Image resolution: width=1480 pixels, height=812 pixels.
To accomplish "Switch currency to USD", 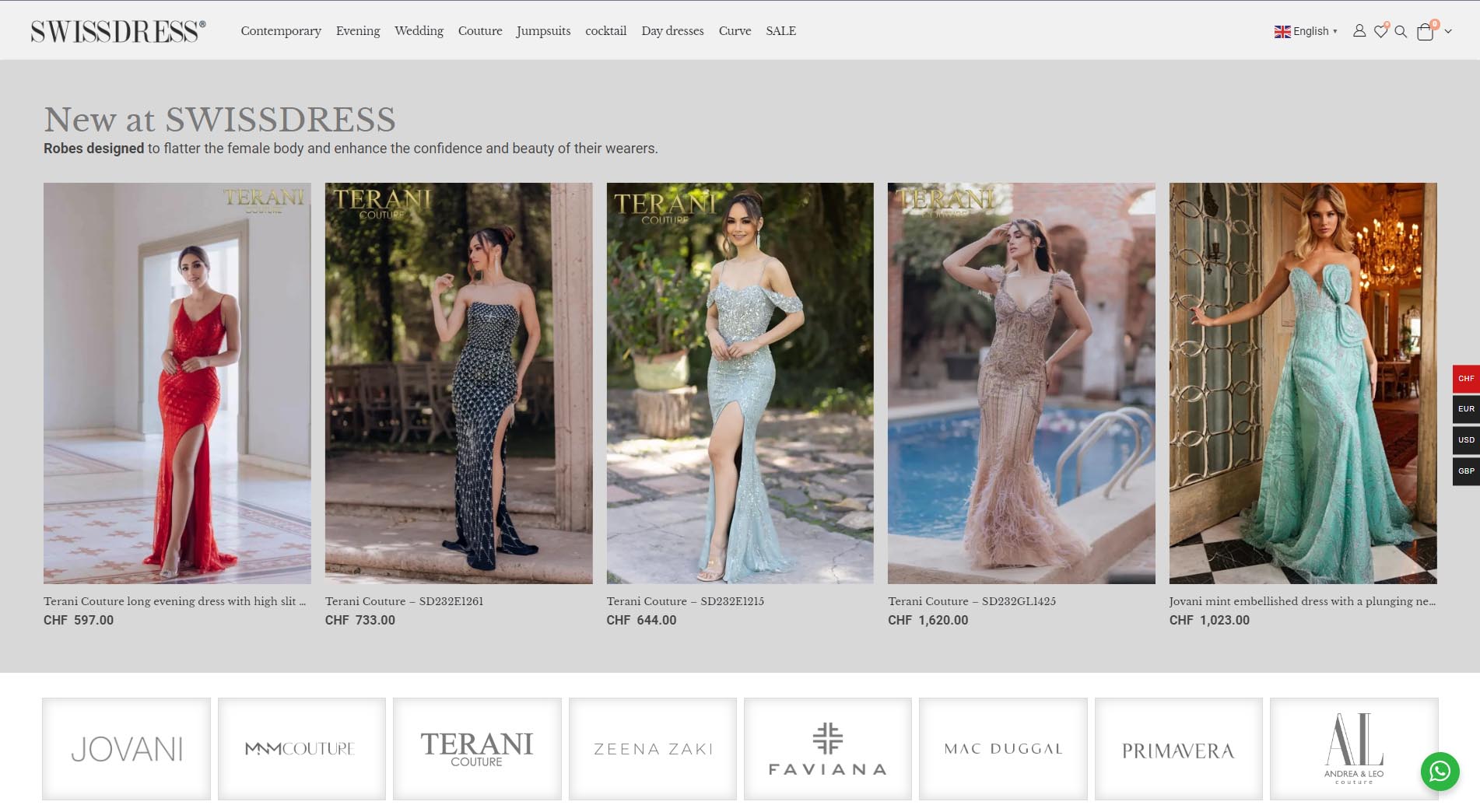I will 1466,440.
